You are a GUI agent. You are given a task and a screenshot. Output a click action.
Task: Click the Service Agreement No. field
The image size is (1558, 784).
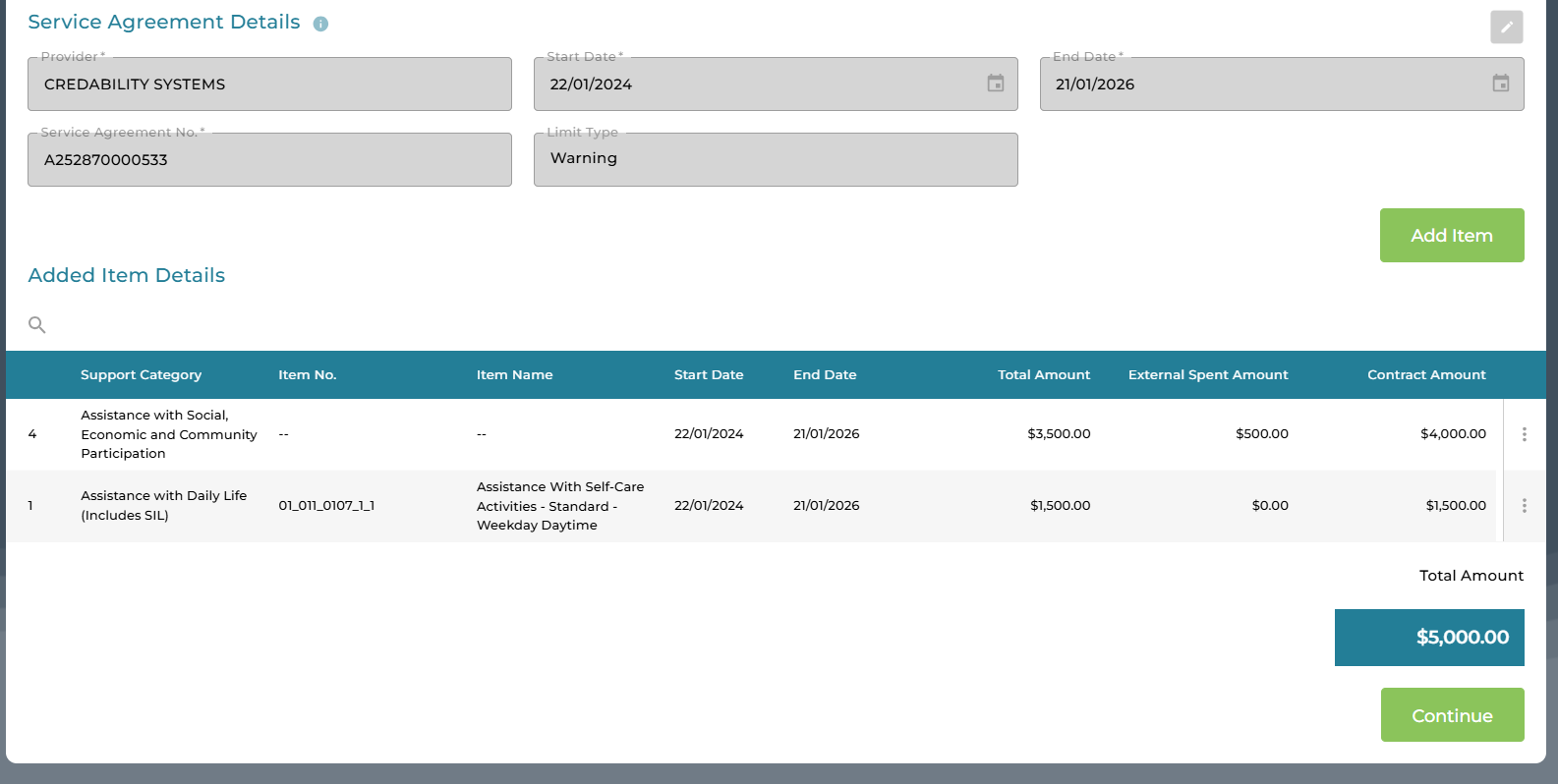pos(269,160)
